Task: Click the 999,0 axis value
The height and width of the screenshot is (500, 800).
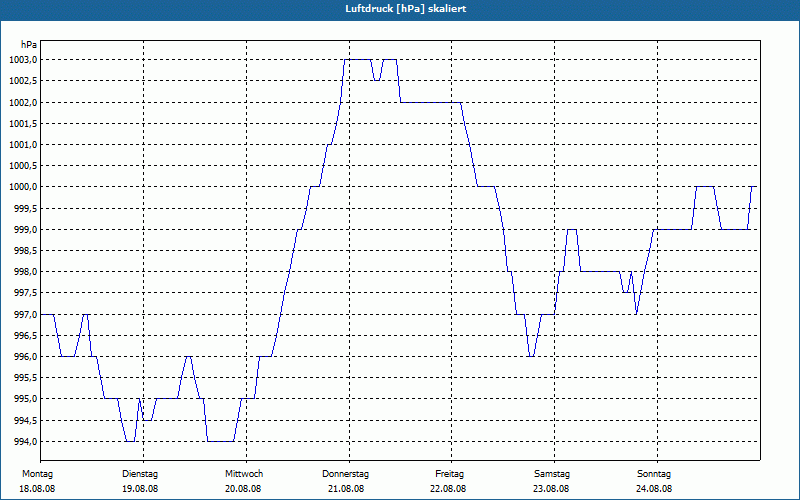Action: [x=25, y=230]
